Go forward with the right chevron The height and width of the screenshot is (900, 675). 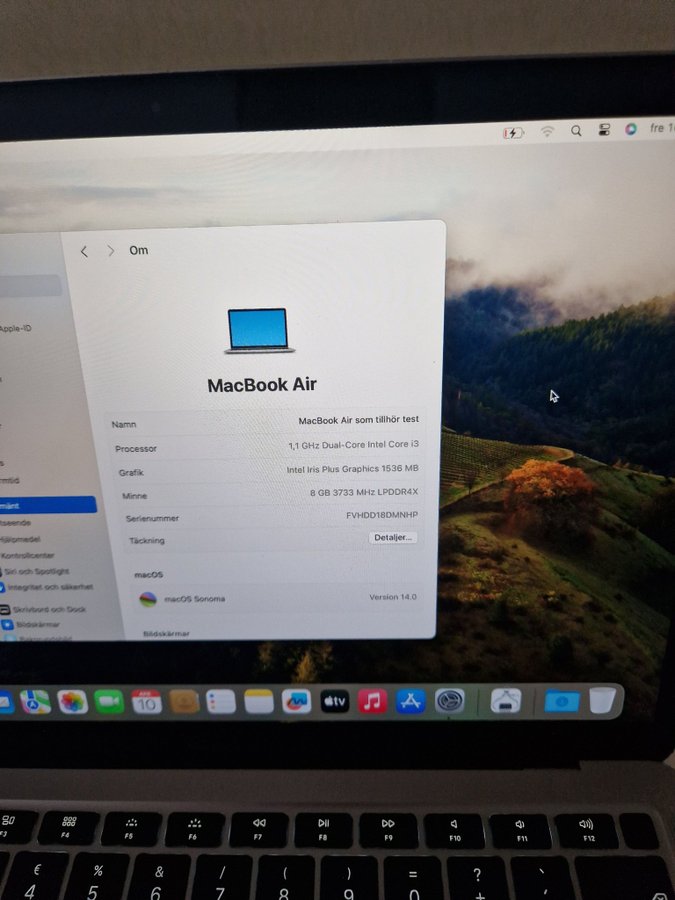110,251
